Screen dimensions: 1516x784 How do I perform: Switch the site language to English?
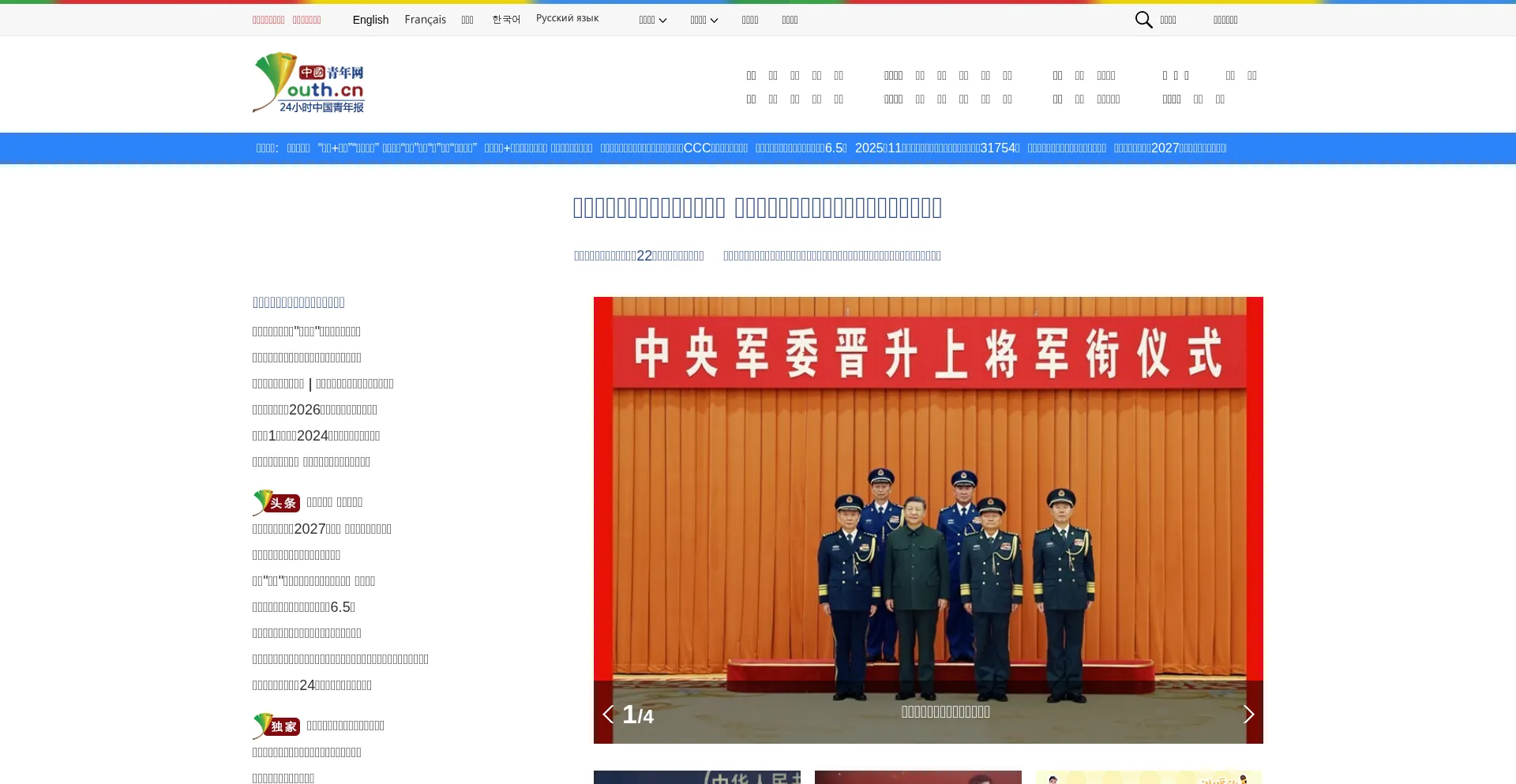coord(370,20)
